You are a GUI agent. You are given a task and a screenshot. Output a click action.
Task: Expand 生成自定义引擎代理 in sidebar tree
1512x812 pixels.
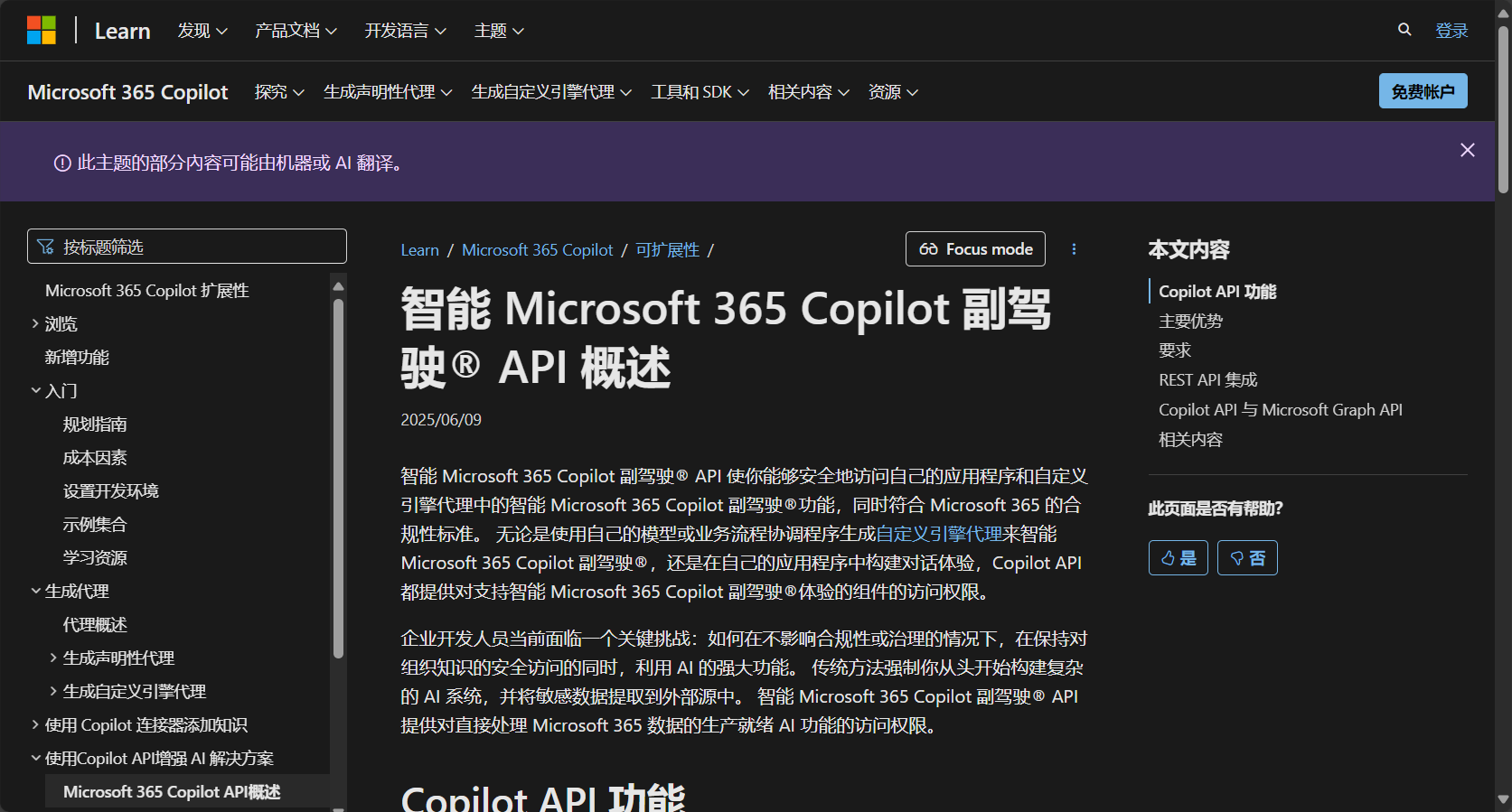pos(53,691)
